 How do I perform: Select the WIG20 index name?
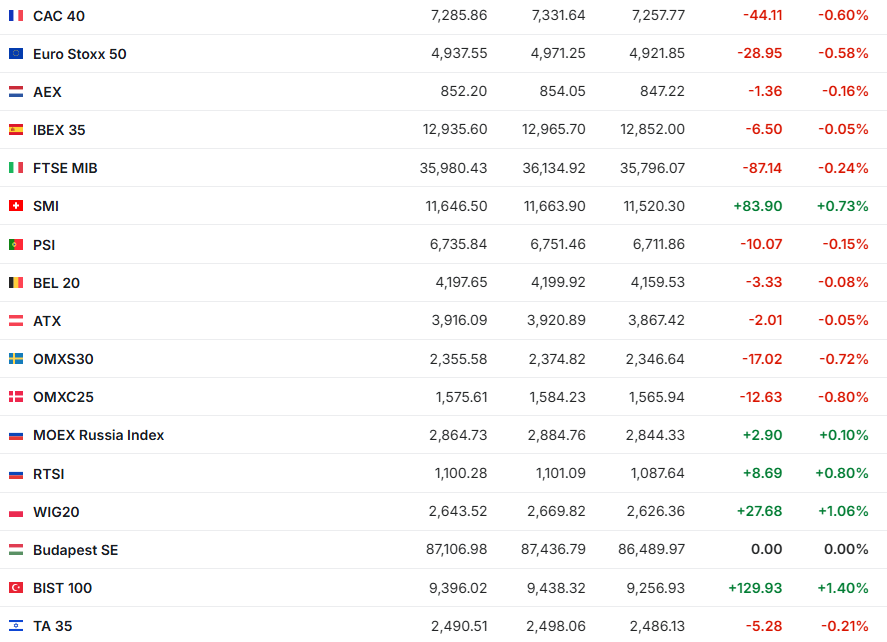(56, 512)
